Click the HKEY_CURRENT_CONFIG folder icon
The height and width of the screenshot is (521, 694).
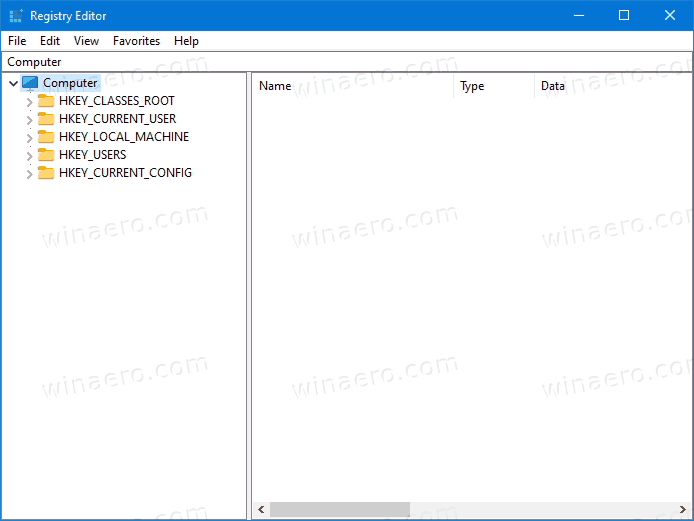pyautogui.click(x=46, y=173)
